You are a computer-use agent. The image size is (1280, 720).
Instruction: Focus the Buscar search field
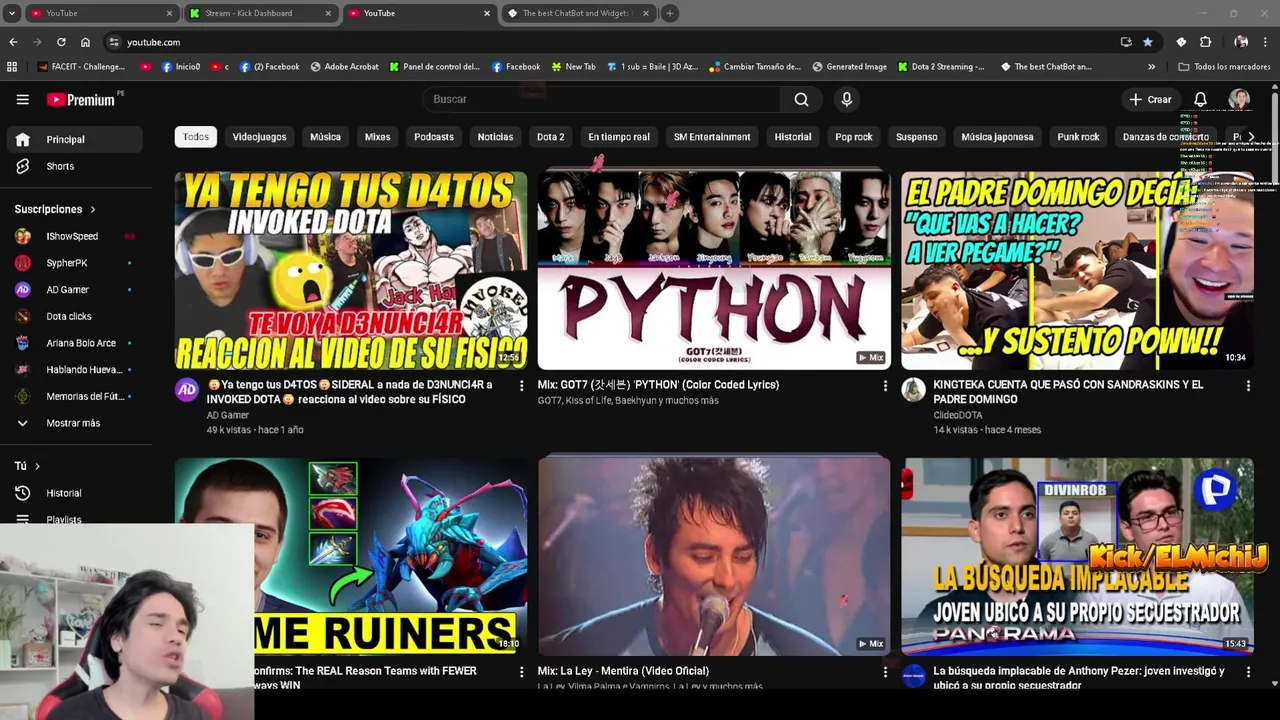(x=601, y=99)
